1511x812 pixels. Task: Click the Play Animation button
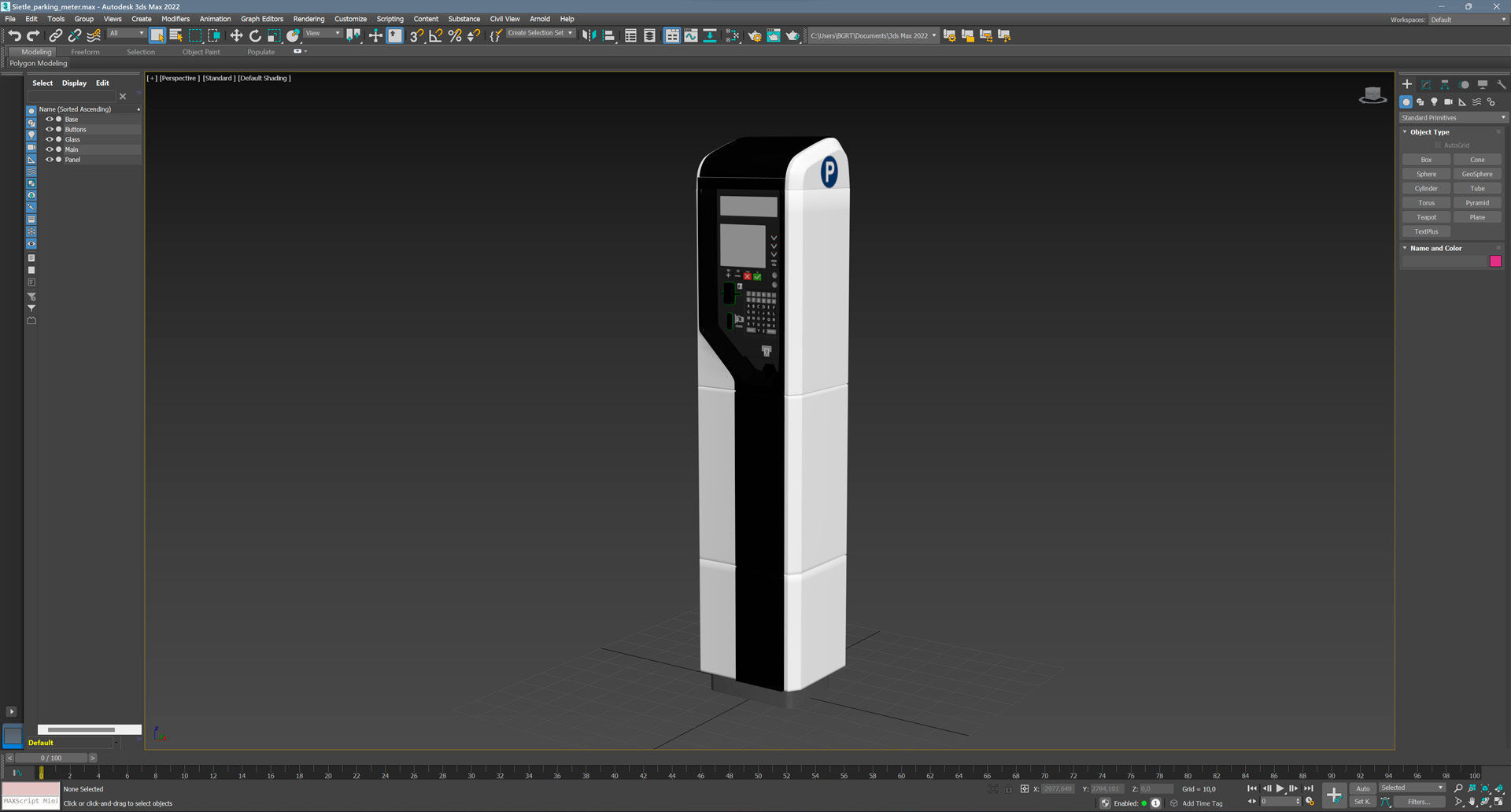1280,788
